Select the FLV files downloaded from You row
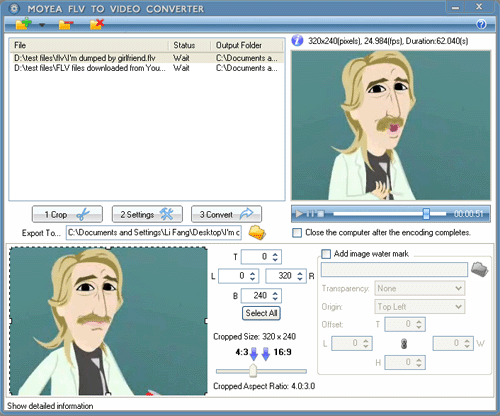This screenshot has width=500, height=416. (x=147, y=68)
